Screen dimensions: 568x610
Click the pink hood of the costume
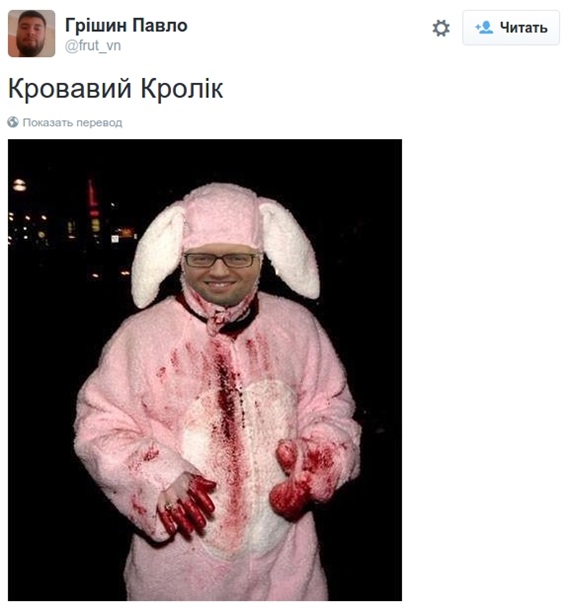click(221, 216)
